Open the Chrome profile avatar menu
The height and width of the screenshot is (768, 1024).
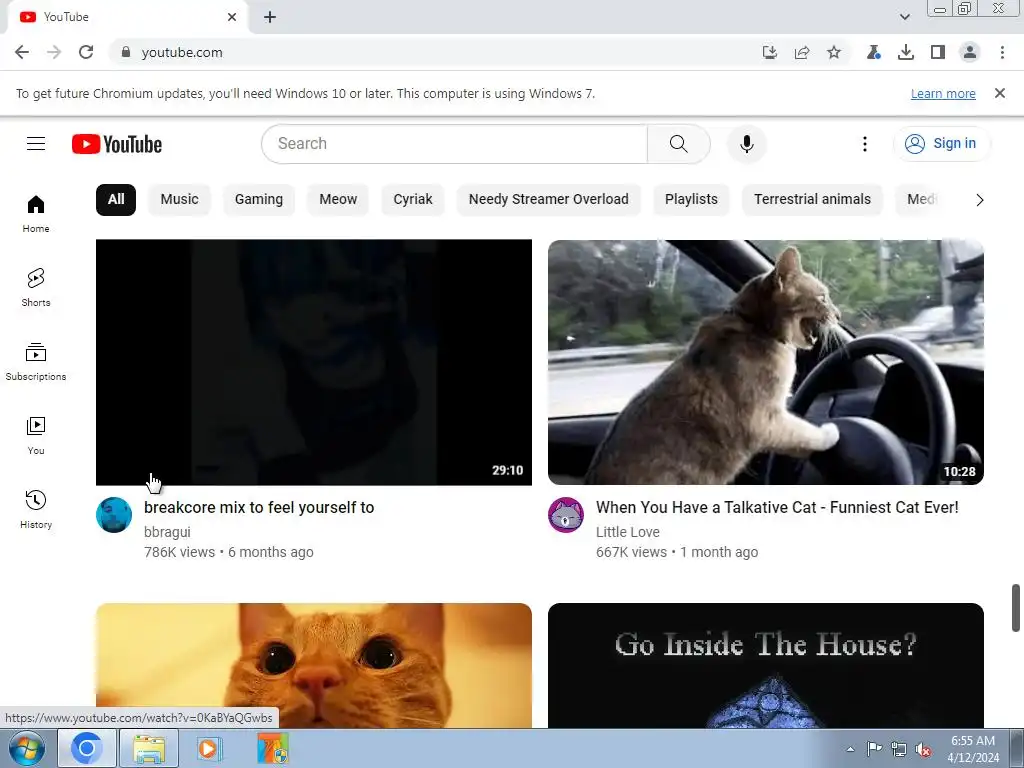tap(970, 52)
